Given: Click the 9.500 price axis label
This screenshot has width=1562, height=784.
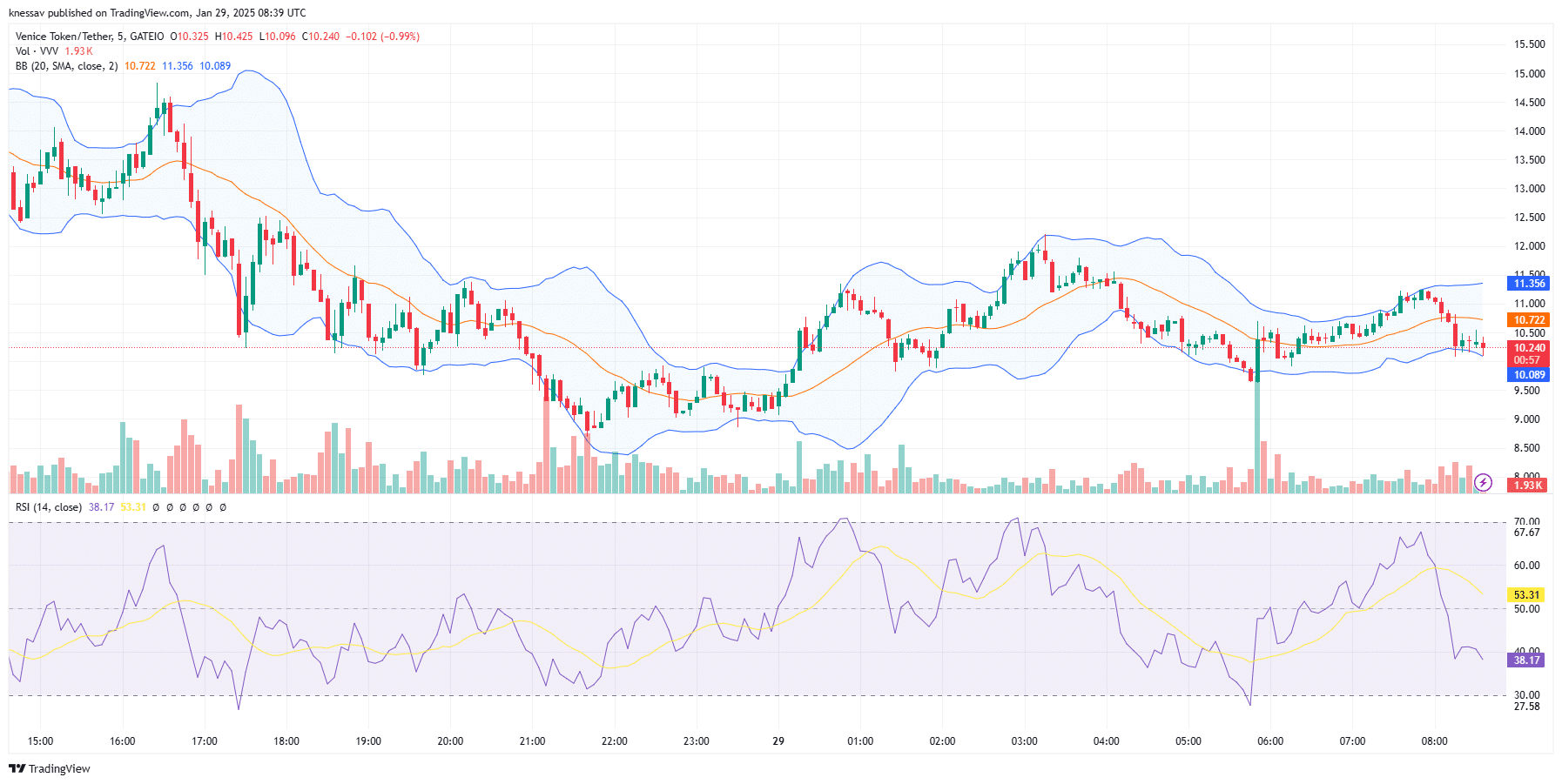Looking at the screenshot, I should click(1526, 391).
